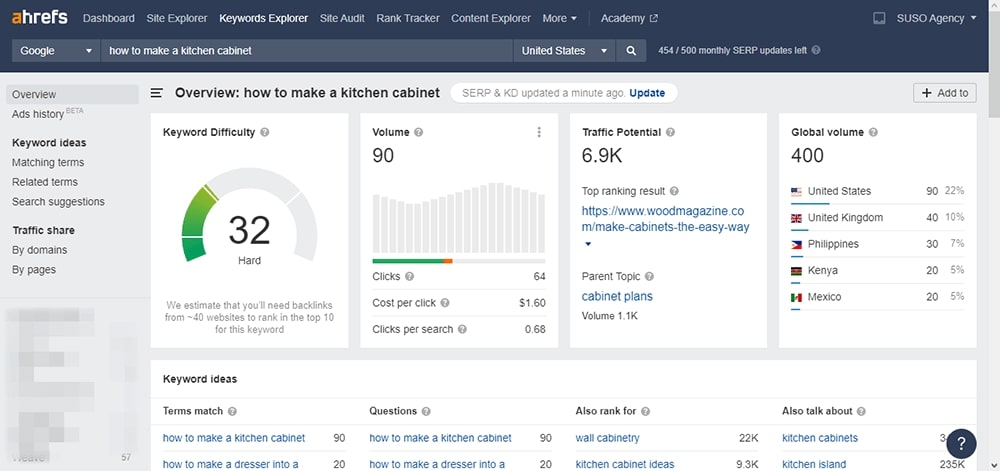Expand the More menu
Screen dimensions: 1000x471
coord(559,18)
